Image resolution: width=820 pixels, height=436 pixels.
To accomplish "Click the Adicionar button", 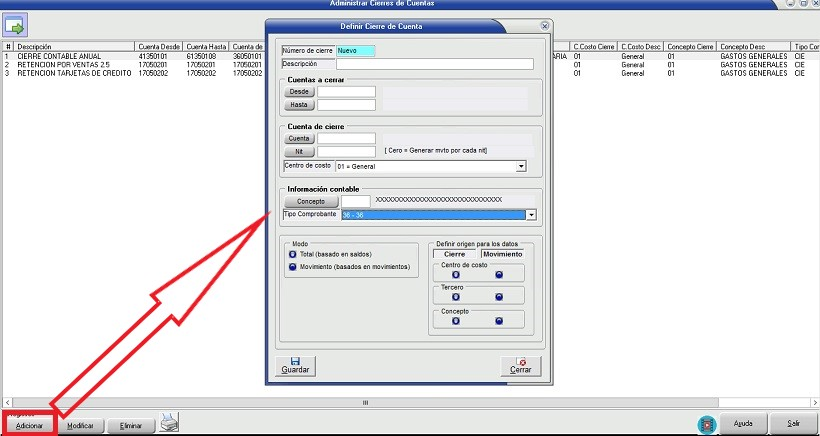I will (x=30, y=425).
